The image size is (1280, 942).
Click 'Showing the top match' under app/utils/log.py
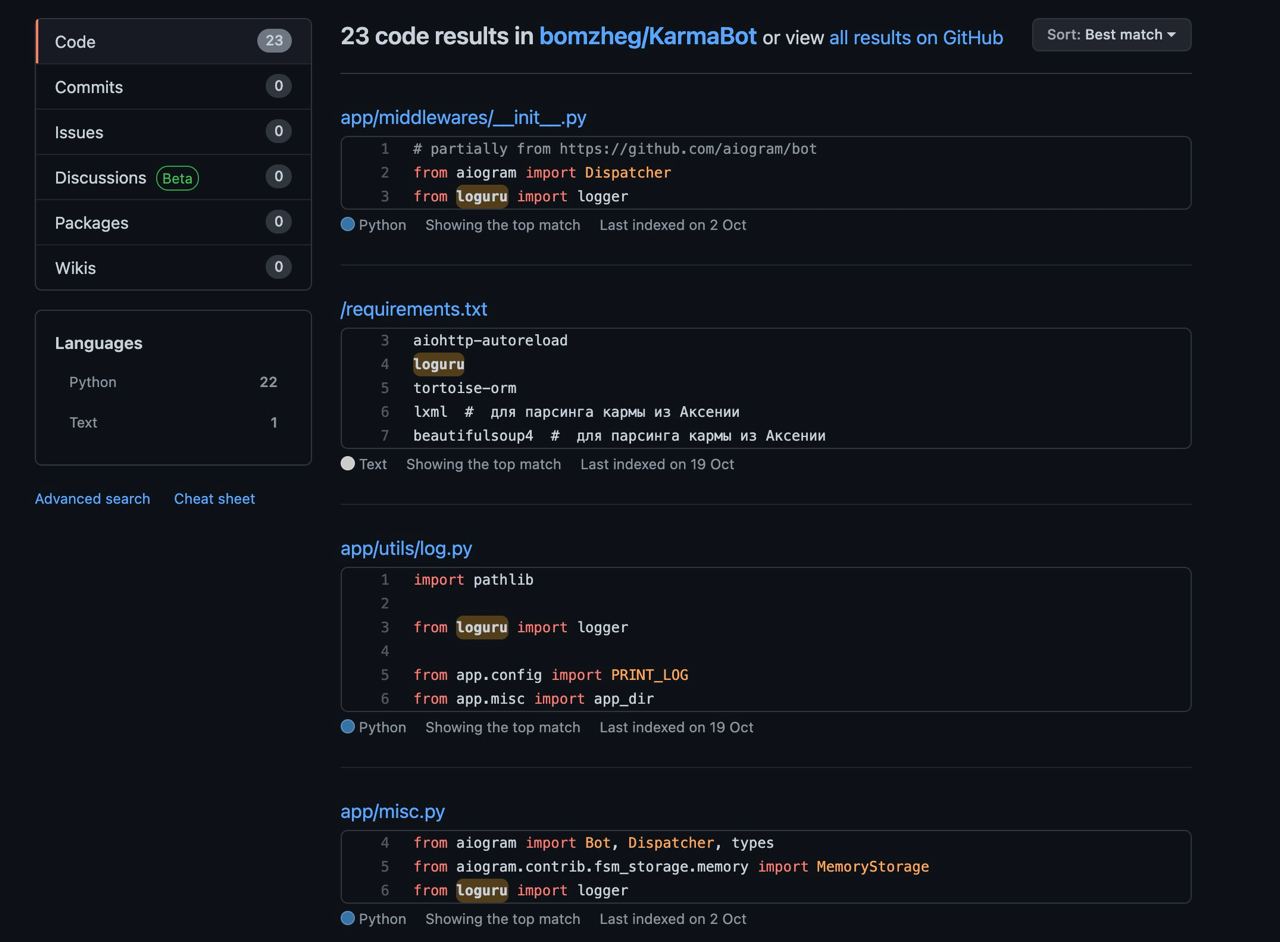tap(503, 727)
